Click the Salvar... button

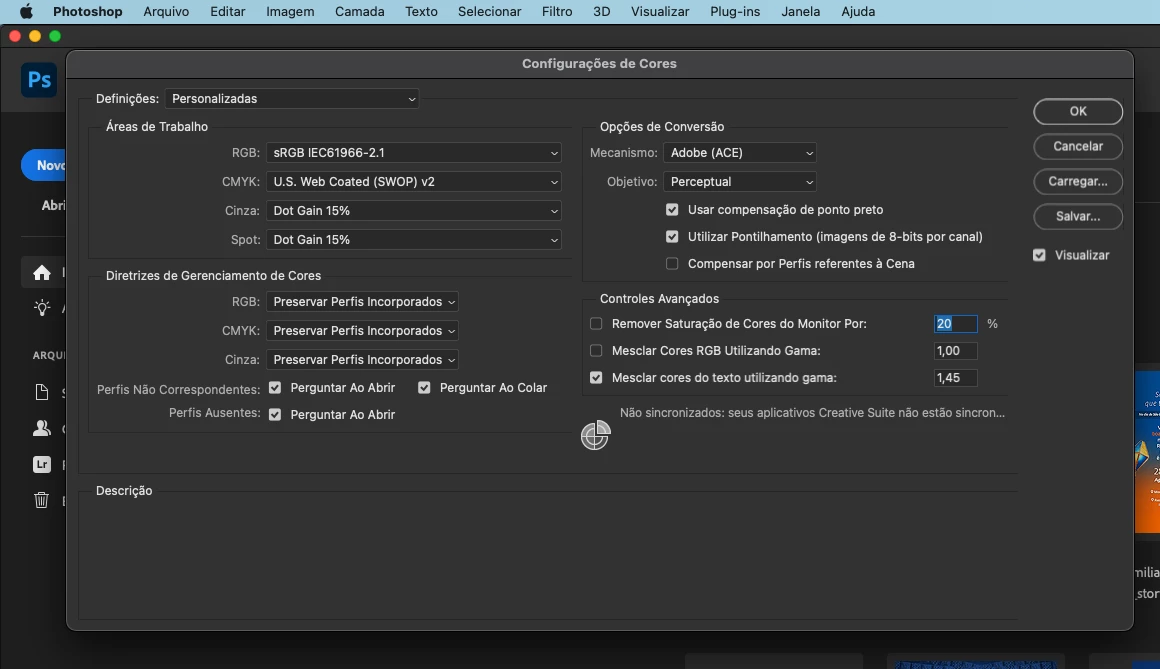click(x=1078, y=217)
